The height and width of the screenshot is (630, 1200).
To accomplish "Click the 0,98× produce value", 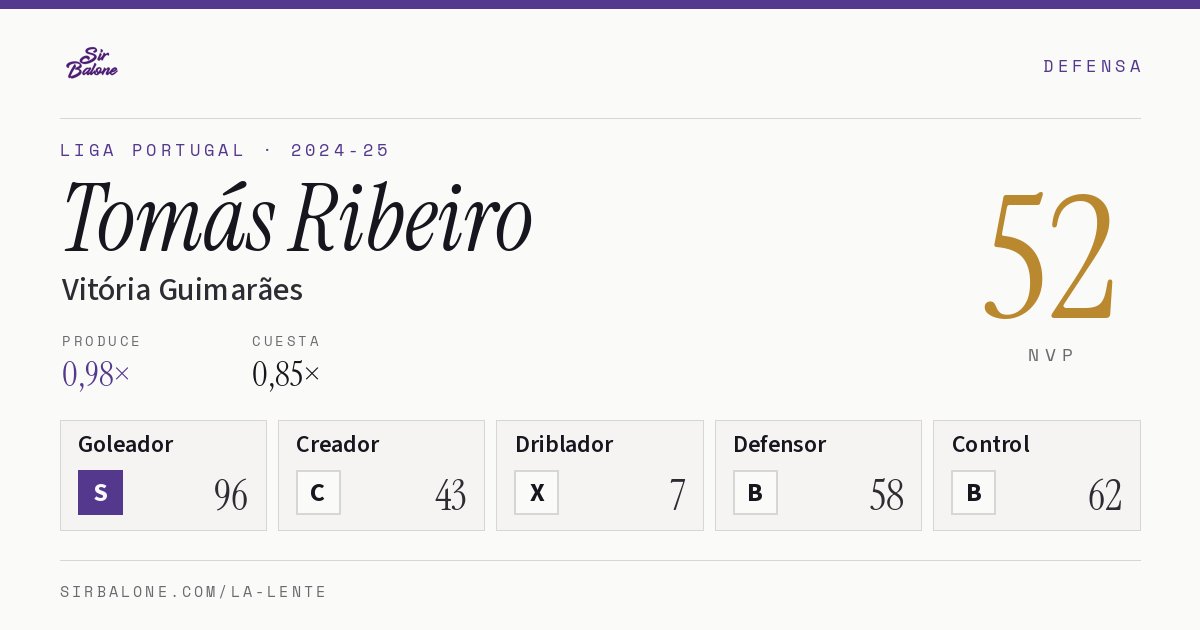I will pos(96,374).
